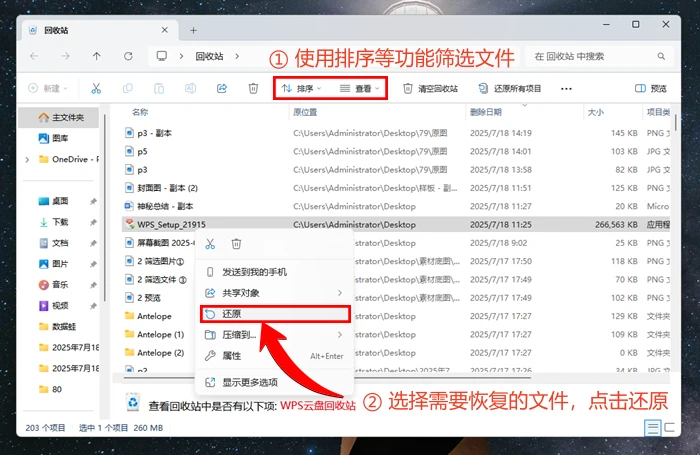The image size is (700, 455).
Task: Sort by the 大小 column header
Action: pos(596,112)
